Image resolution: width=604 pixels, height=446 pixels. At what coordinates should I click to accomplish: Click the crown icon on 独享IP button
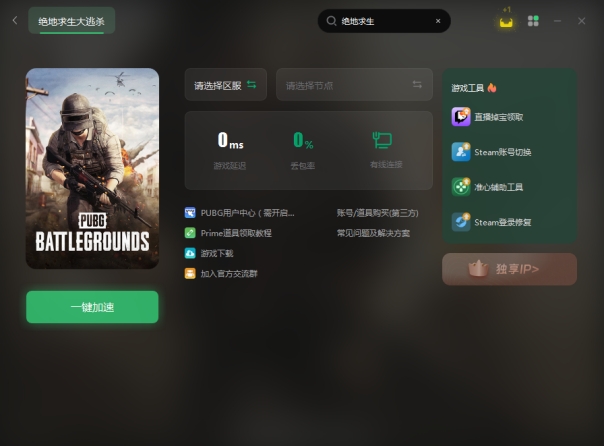478,268
